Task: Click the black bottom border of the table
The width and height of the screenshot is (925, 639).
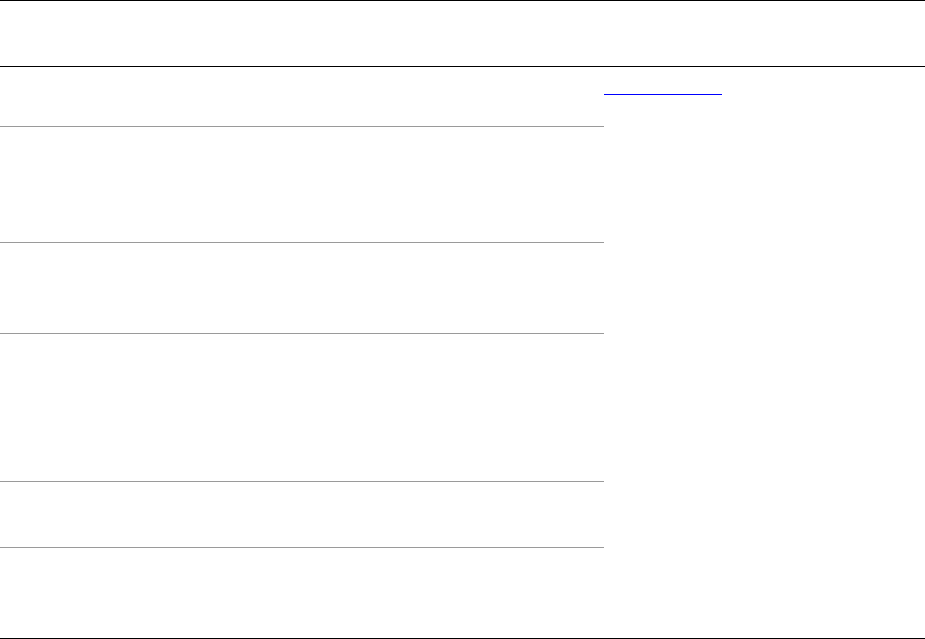Action: pyautogui.click(x=462, y=637)
